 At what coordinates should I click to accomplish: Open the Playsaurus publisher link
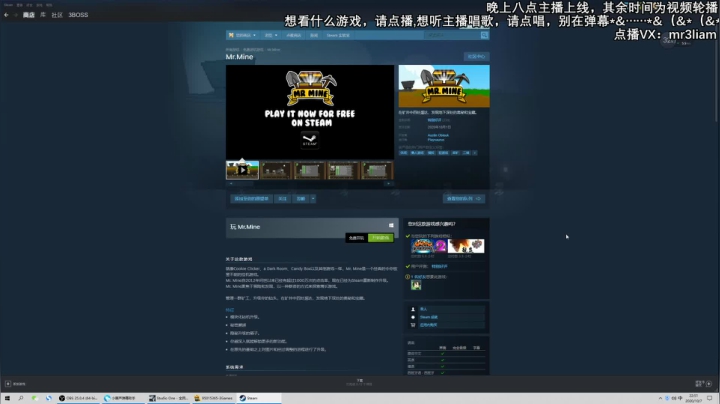[x=436, y=140]
